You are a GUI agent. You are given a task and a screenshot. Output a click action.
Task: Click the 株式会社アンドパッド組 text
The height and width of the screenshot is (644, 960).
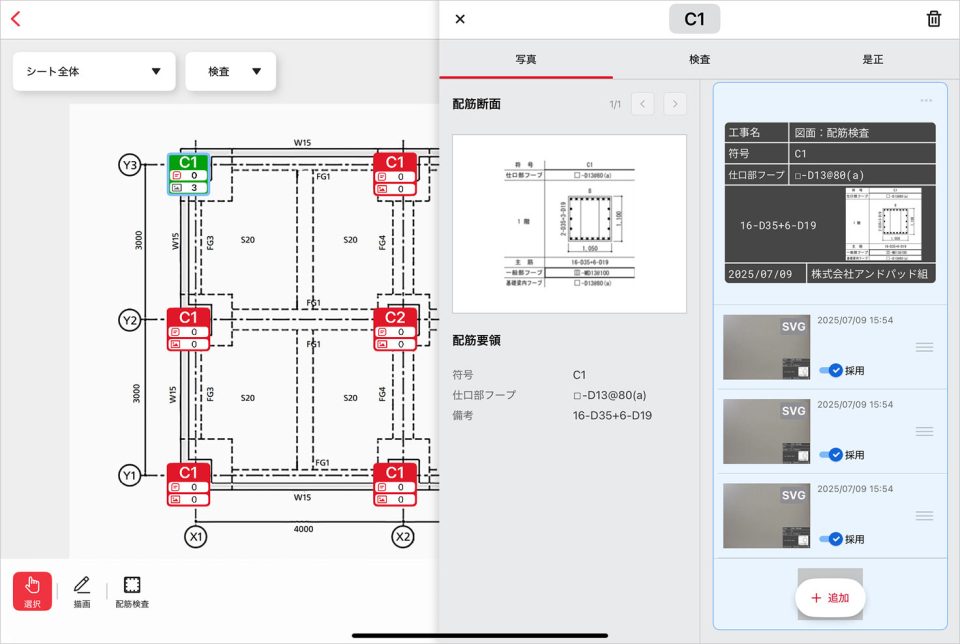point(869,274)
